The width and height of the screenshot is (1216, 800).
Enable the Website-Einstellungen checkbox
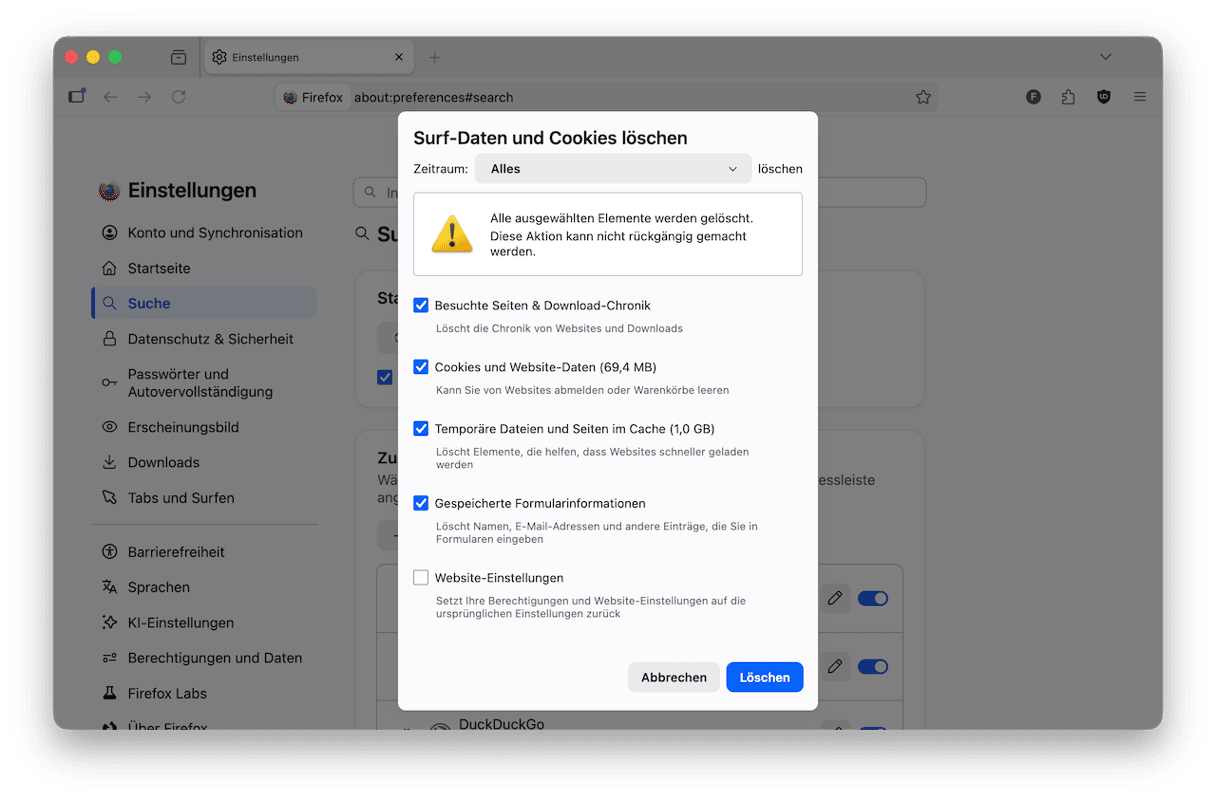click(421, 577)
